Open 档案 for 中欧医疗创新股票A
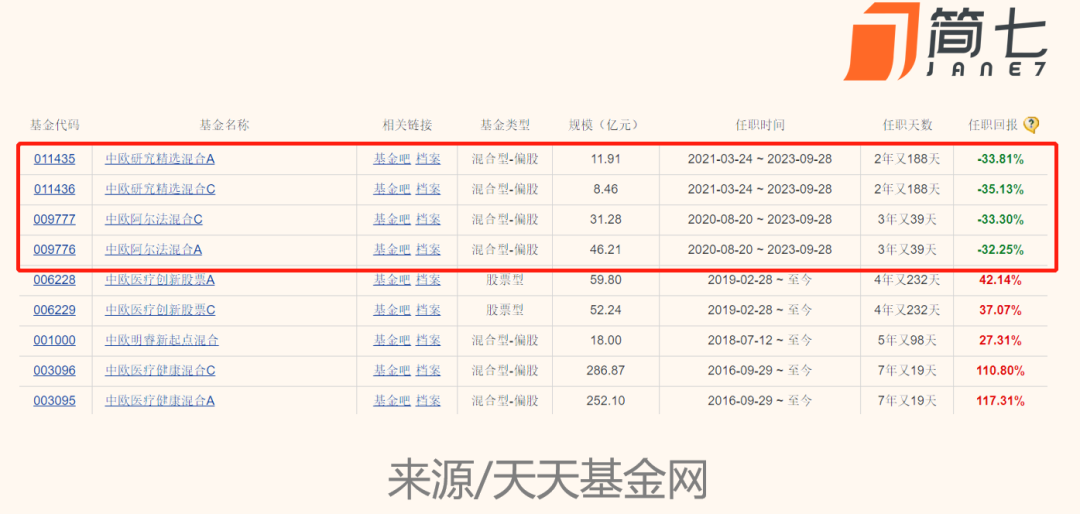1080x514 pixels. (428, 280)
